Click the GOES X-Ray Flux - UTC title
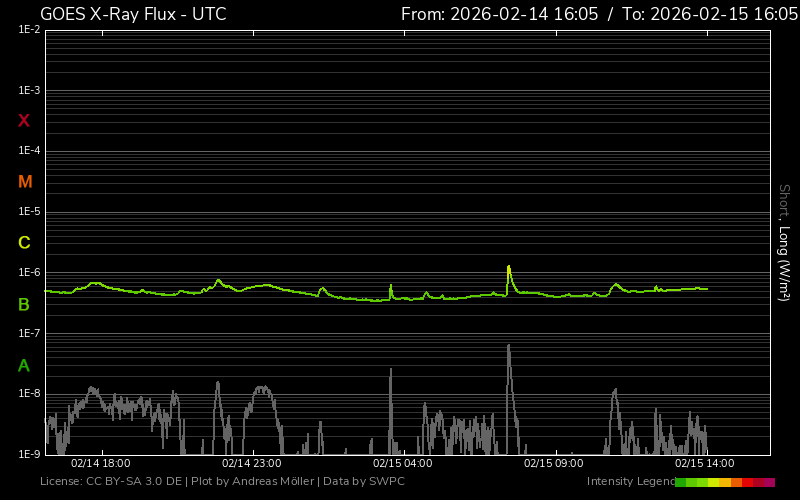Image resolution: width=800 pixels, height=500 pixels. (x=133, y=14)
